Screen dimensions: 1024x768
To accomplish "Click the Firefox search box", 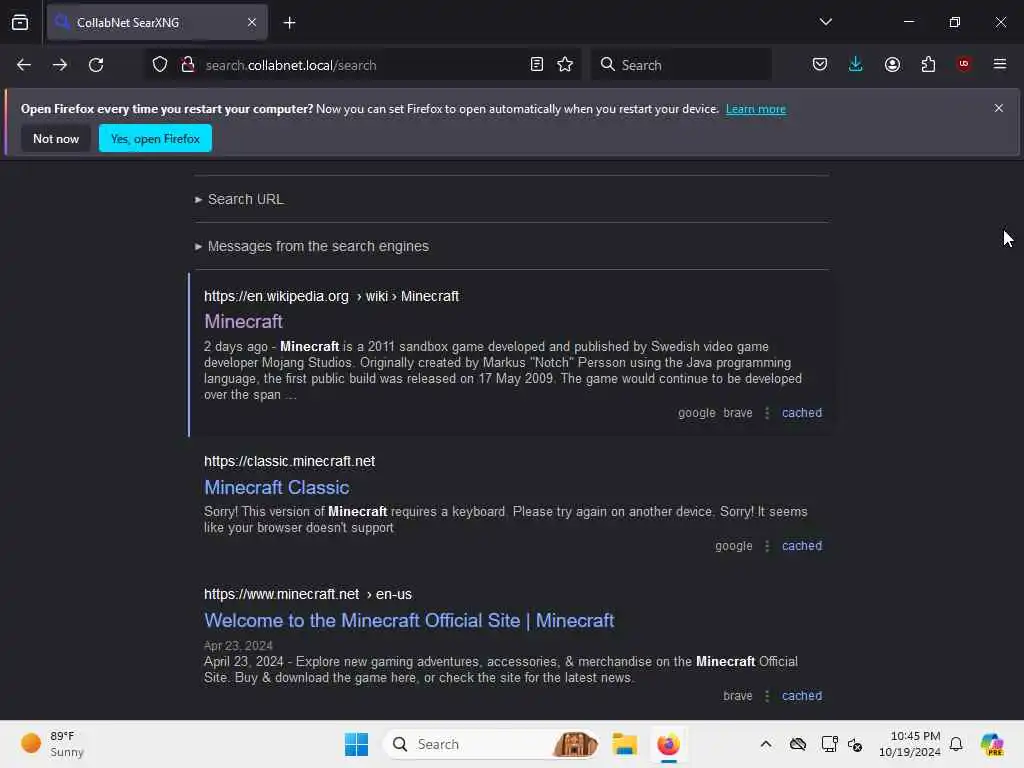I will (681, 65).
